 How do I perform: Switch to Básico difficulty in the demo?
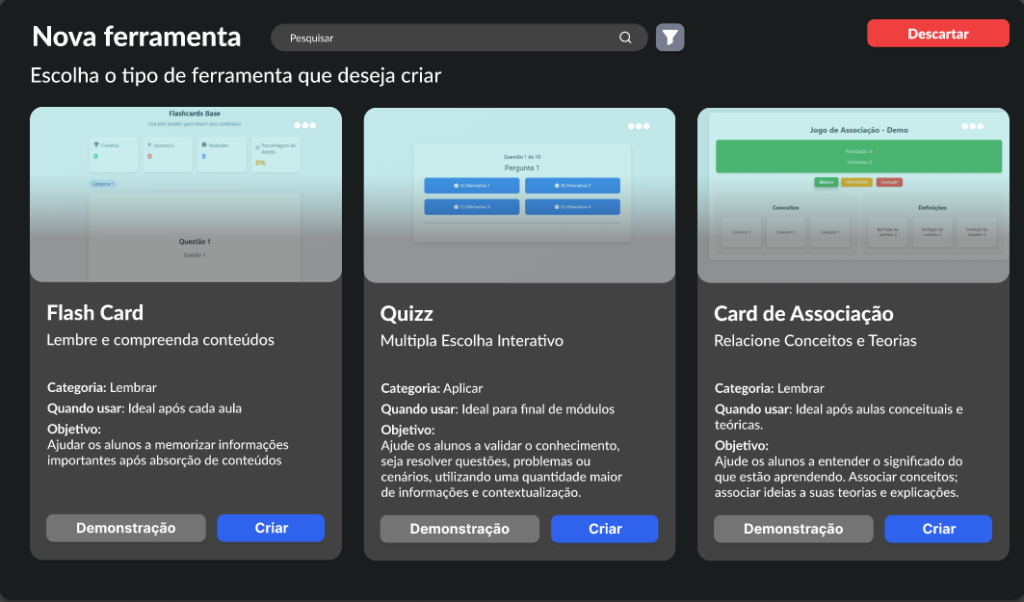(x=826, y=182)
